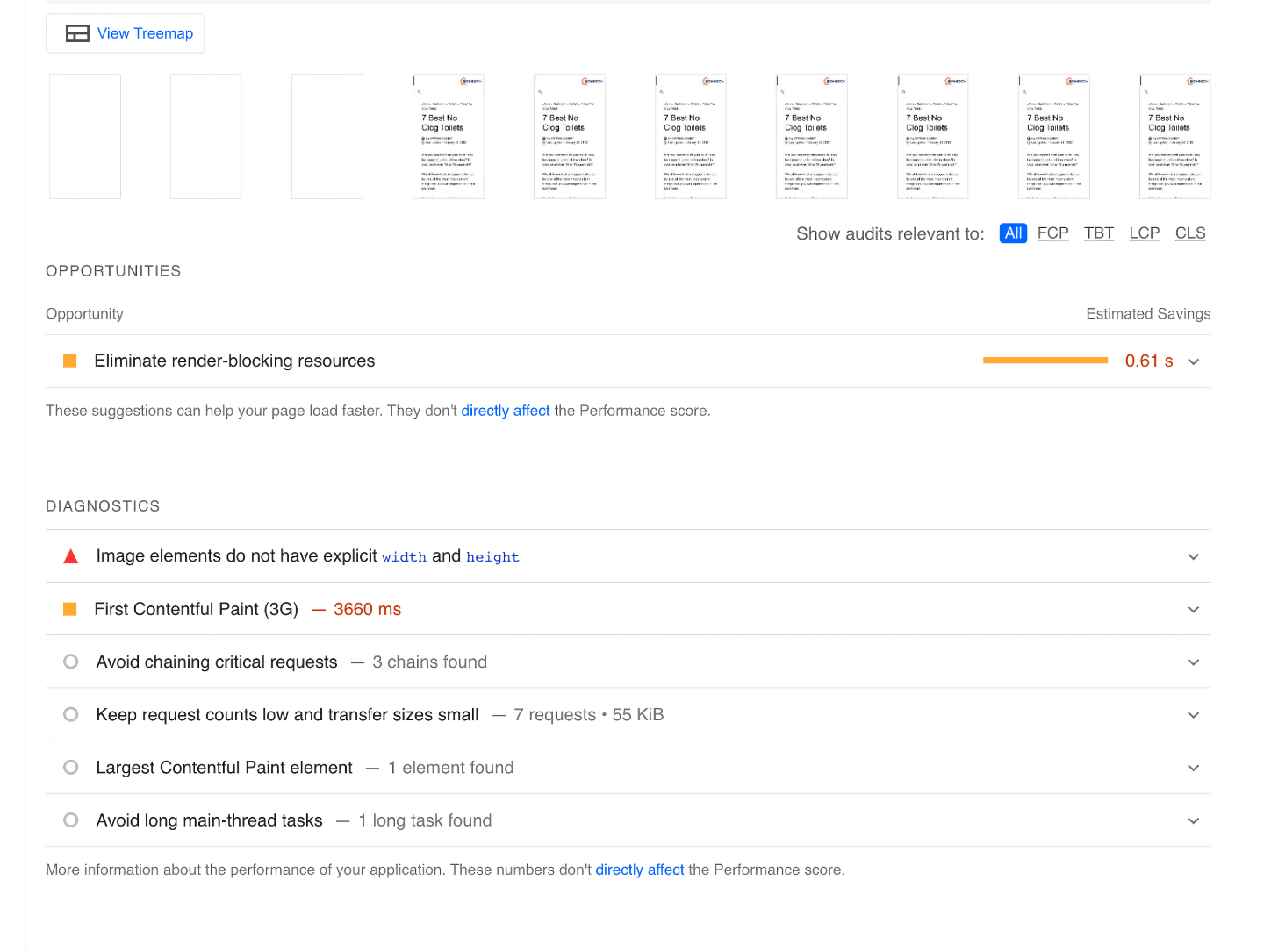This screenshot has width=1264, height=952.
Task: Open the View Treemap button
Action: (x=125, y=33)
